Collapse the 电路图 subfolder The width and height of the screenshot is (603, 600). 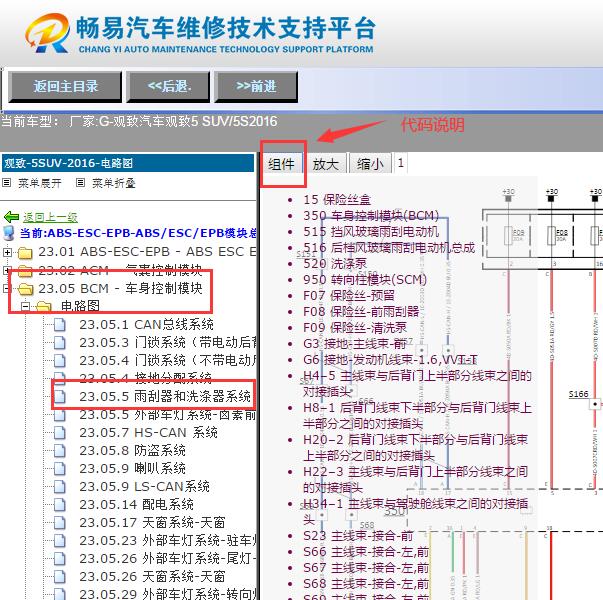tap(25, 306)
